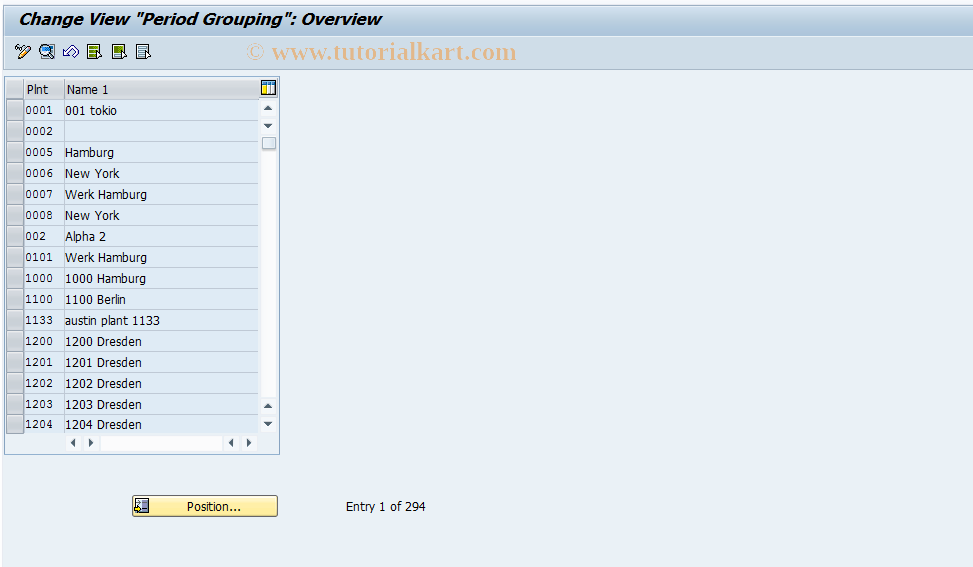Viewport: 973px width, 567px height.
Task: Select row marker for plant 0008
Action: [15, 215]
